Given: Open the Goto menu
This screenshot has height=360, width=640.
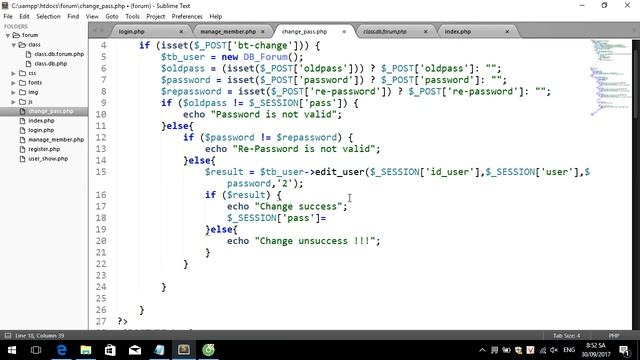Looking at the screenshot, I should click(112, 17).
